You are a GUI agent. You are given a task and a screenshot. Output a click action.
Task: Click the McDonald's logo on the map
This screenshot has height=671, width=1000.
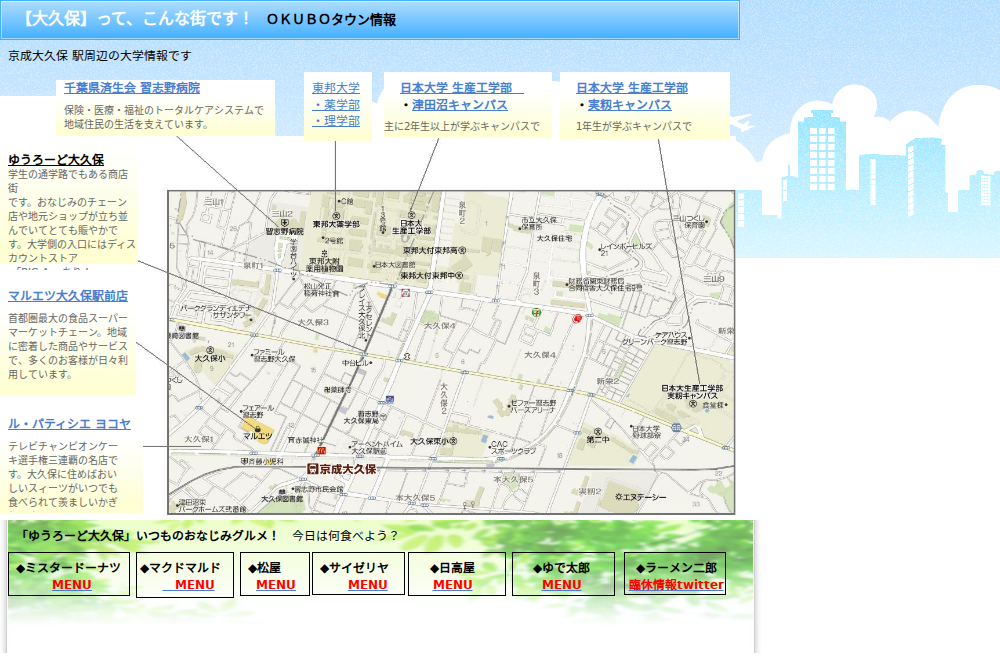point(321,450)
